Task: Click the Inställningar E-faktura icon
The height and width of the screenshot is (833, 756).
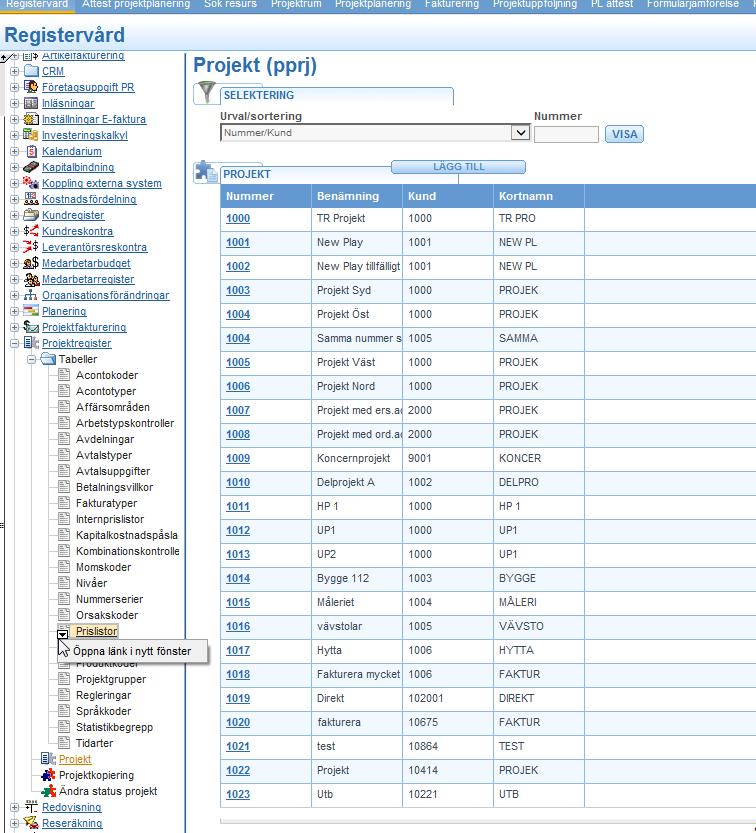Action: (31, 119)
